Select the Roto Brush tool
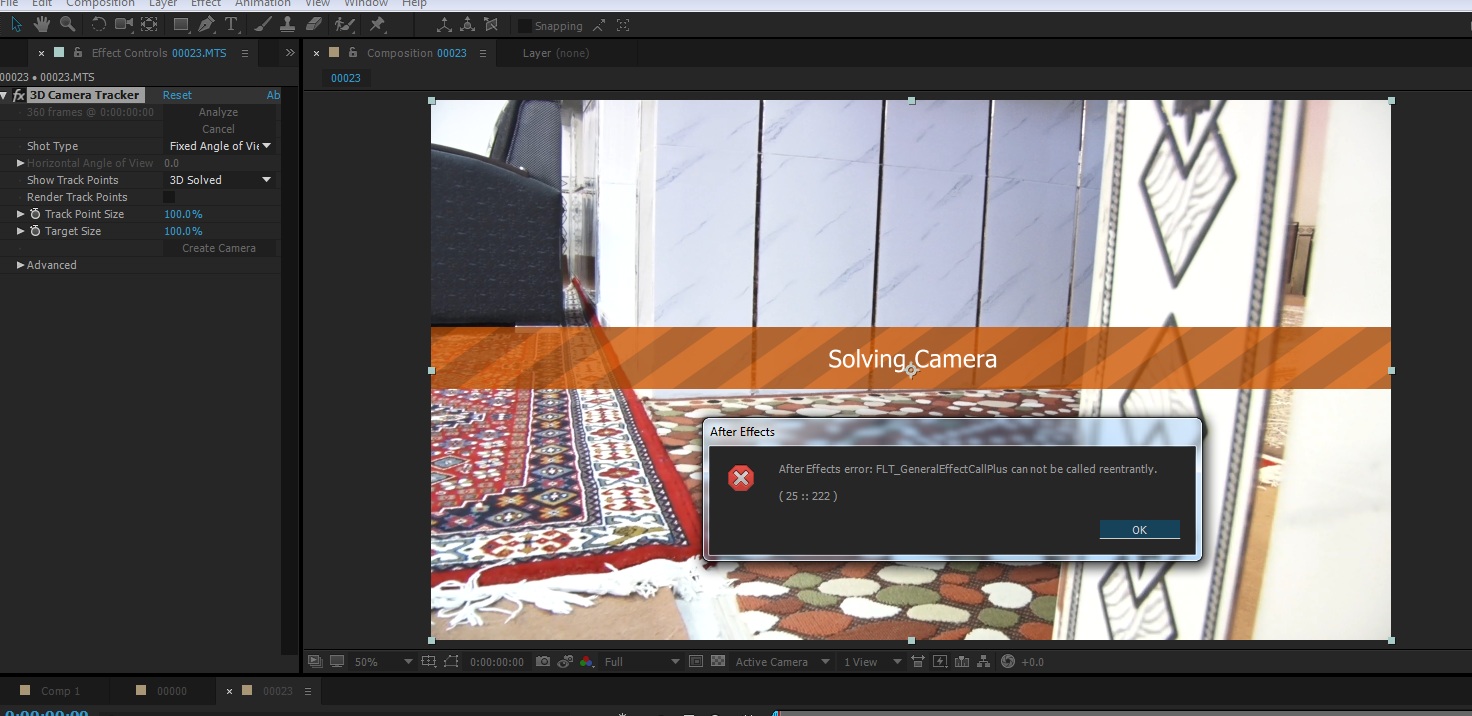The height and width of the screenshot is (716, 1472). point(345,24)
